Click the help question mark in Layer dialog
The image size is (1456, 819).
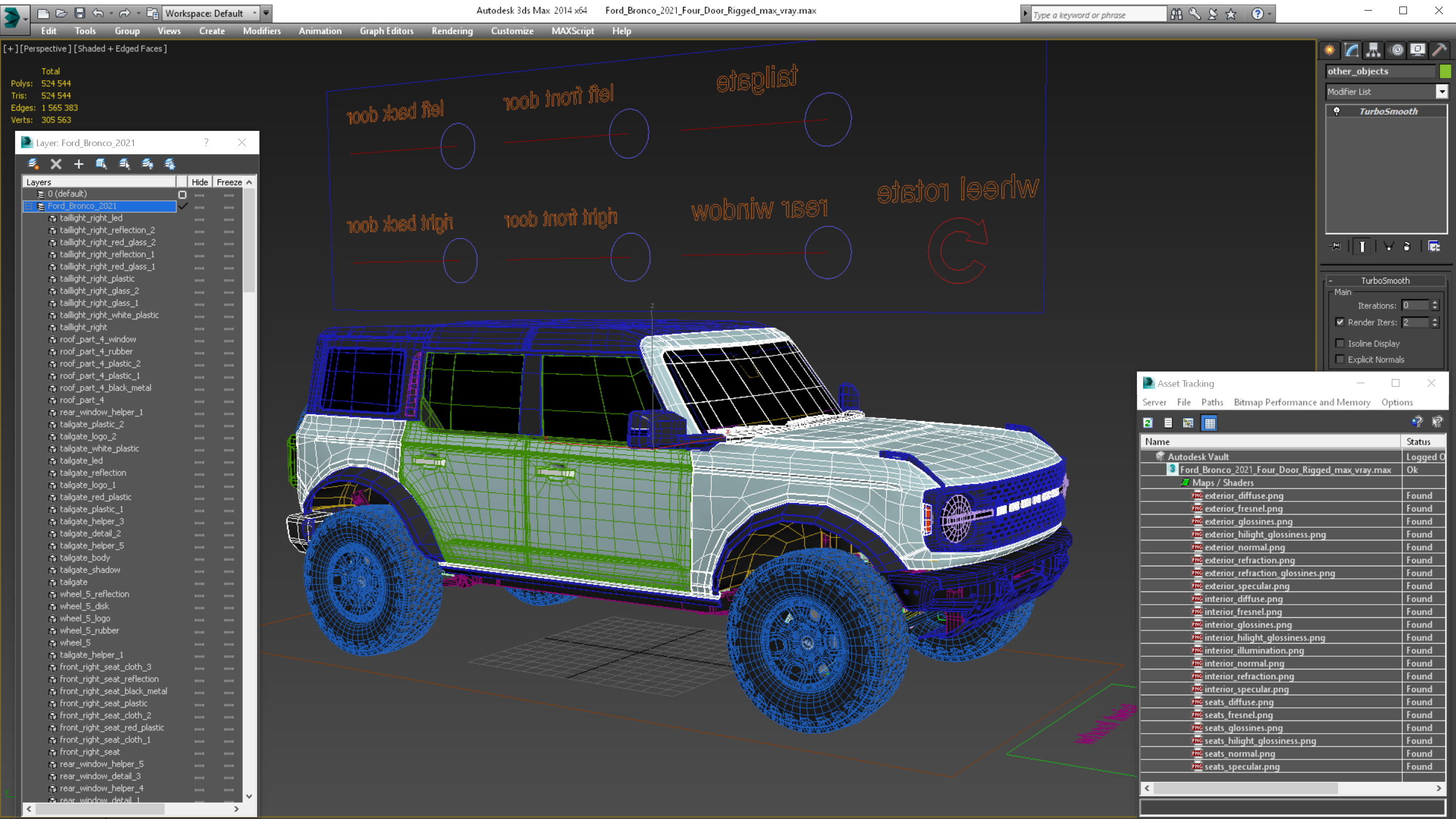206,143
